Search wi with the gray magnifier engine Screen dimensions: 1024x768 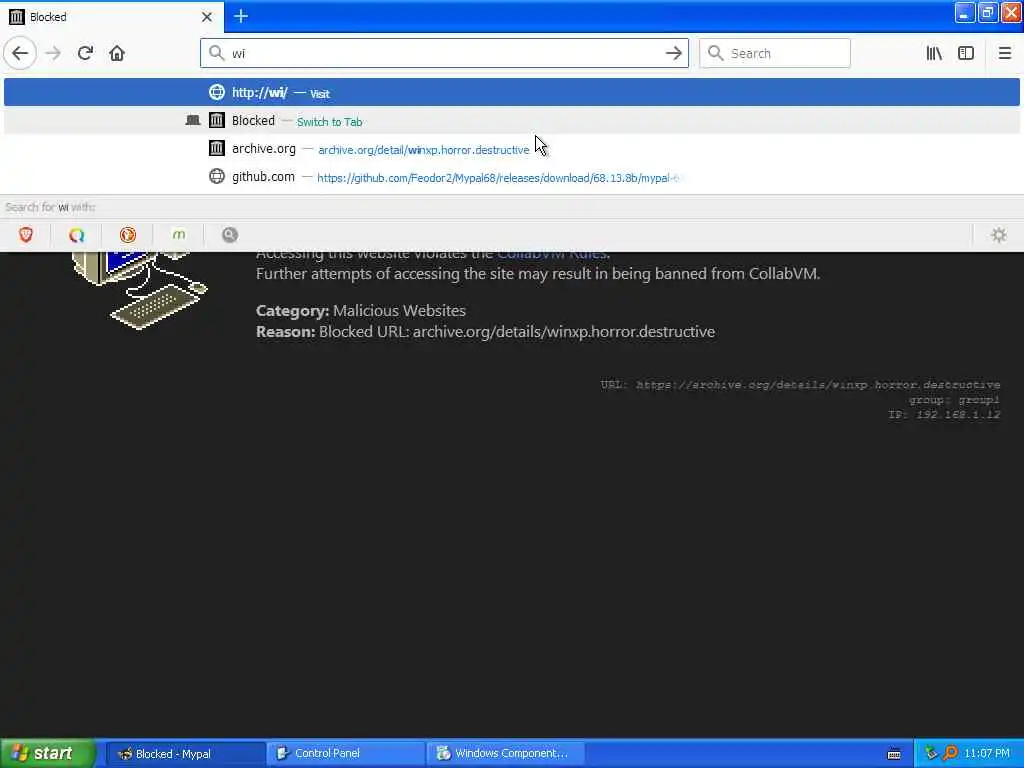point(229,234)
